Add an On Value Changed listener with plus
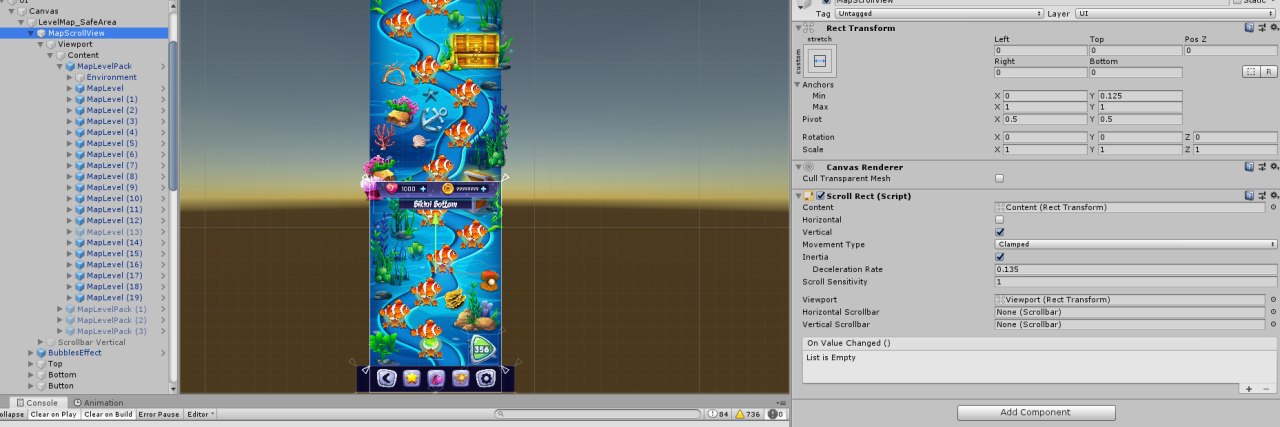This screenshot has height=427, width=1280. pos(1248,389)
